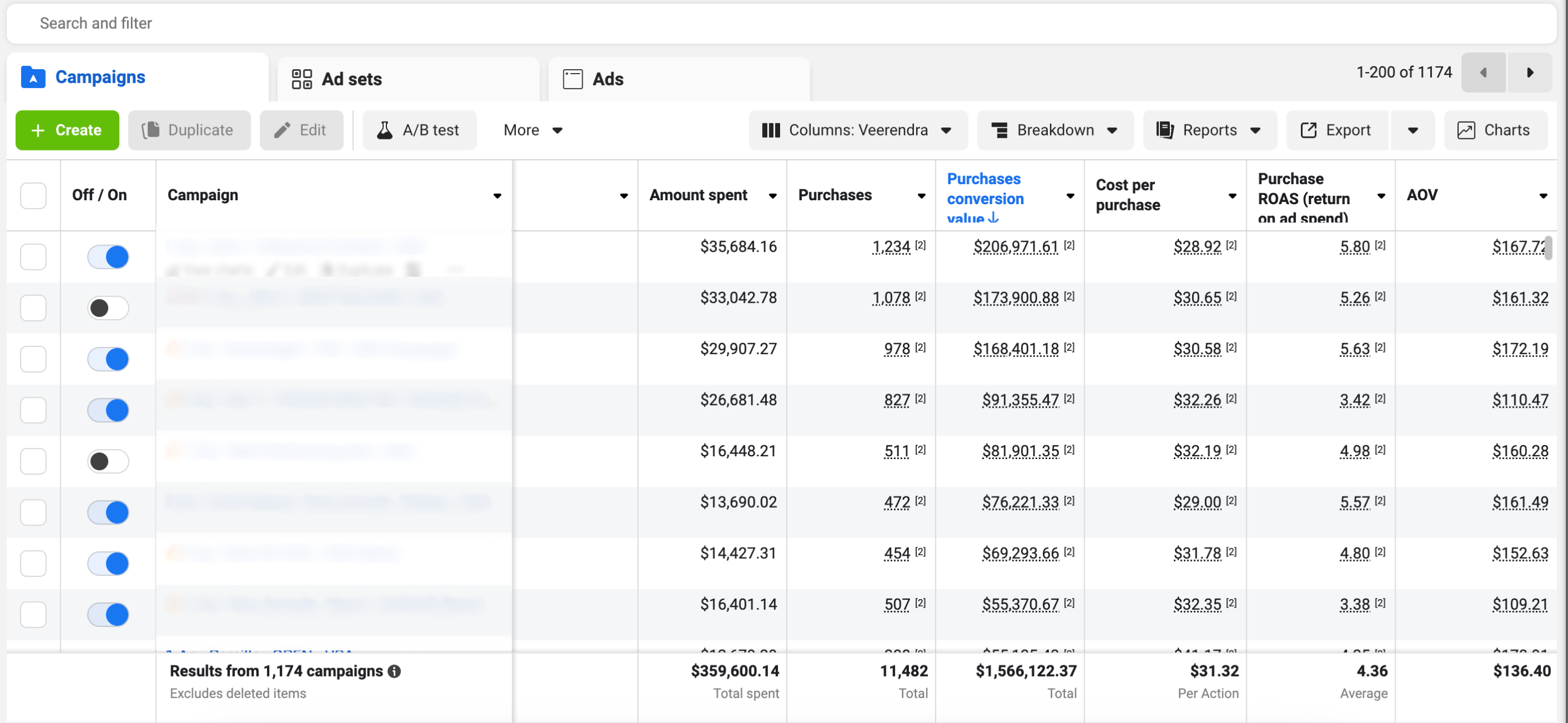
Task: Click the previous page arrow icon
Action: 1483,73
